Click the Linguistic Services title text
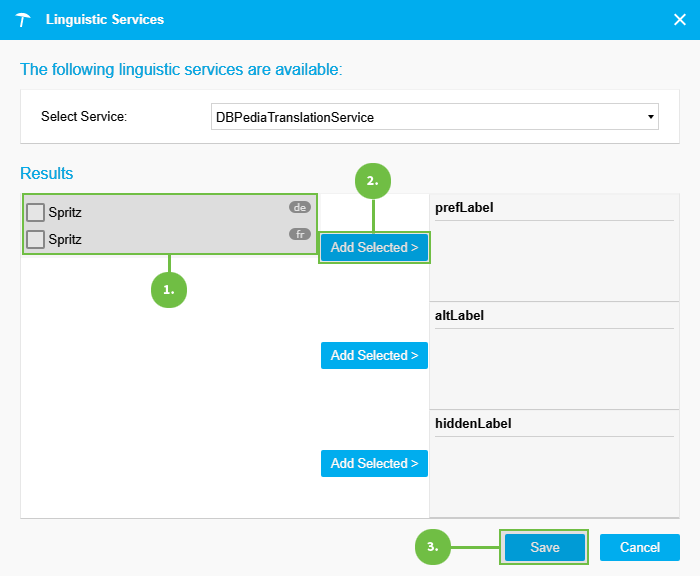This screenshot has width=700, height=576. click(104, 19)
